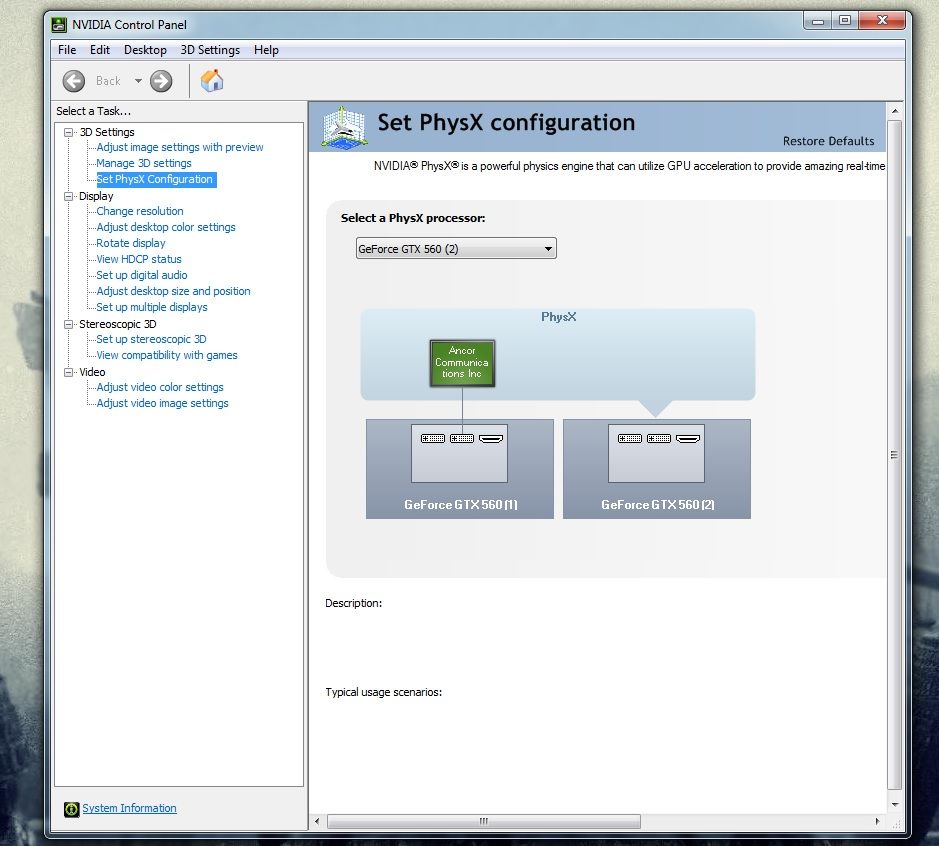Select Change resolution in task tree
939x846 pixels.
click(x=140, y=211)
